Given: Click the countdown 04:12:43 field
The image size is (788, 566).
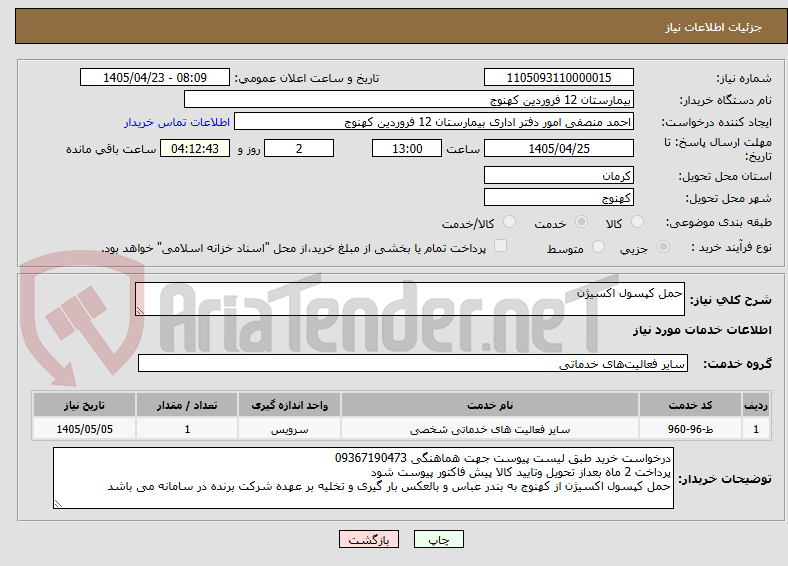Looking at the screenshot, I should 195,148.
